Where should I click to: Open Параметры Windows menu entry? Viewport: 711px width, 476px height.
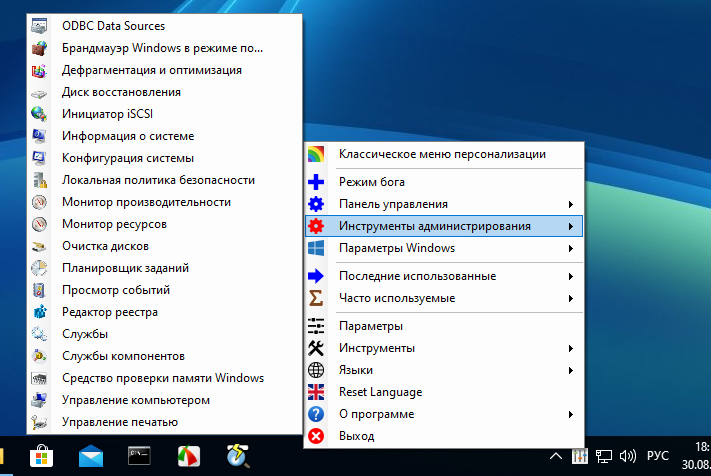pyautogui.click(x=396, y=248)
